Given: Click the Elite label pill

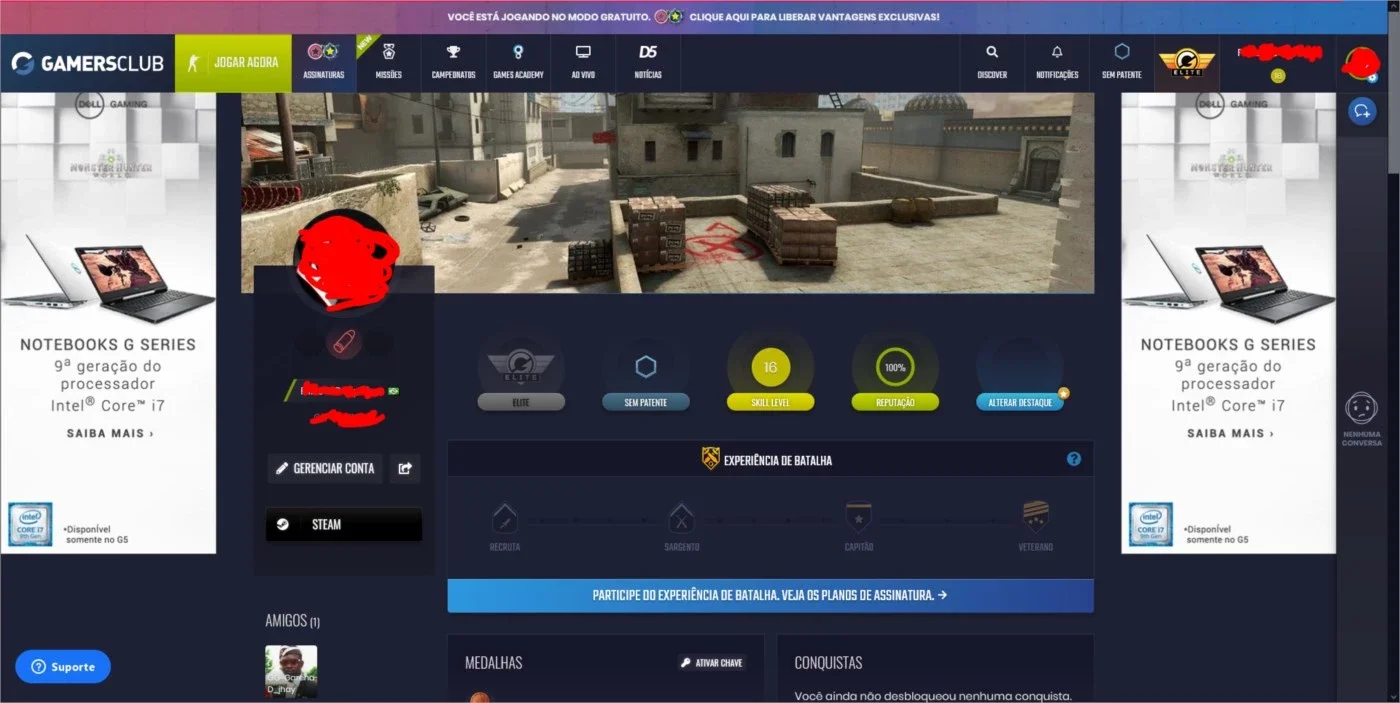Looking at the screenshot, I should 521,402.
